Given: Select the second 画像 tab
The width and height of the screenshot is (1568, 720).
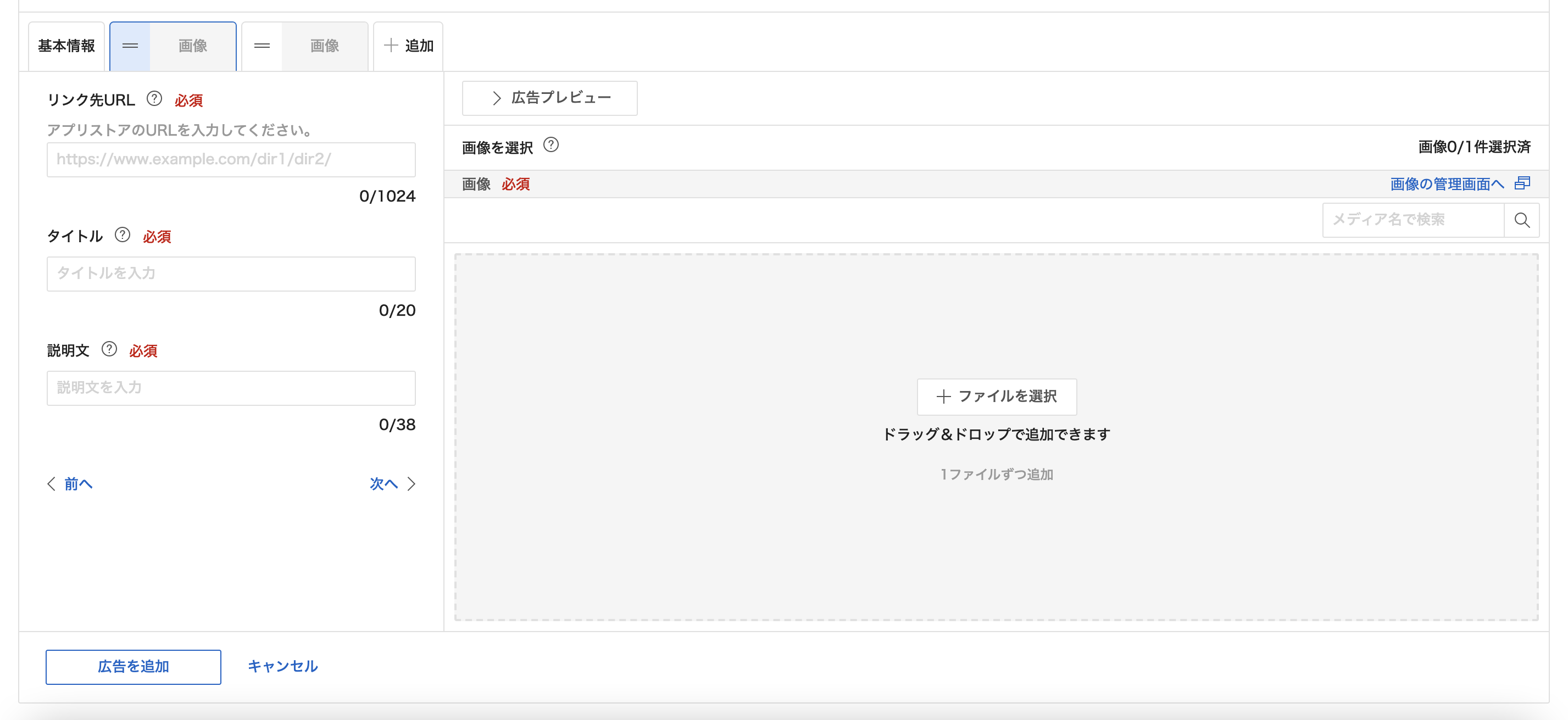Looking at the screenshot, I should [325, 45].
